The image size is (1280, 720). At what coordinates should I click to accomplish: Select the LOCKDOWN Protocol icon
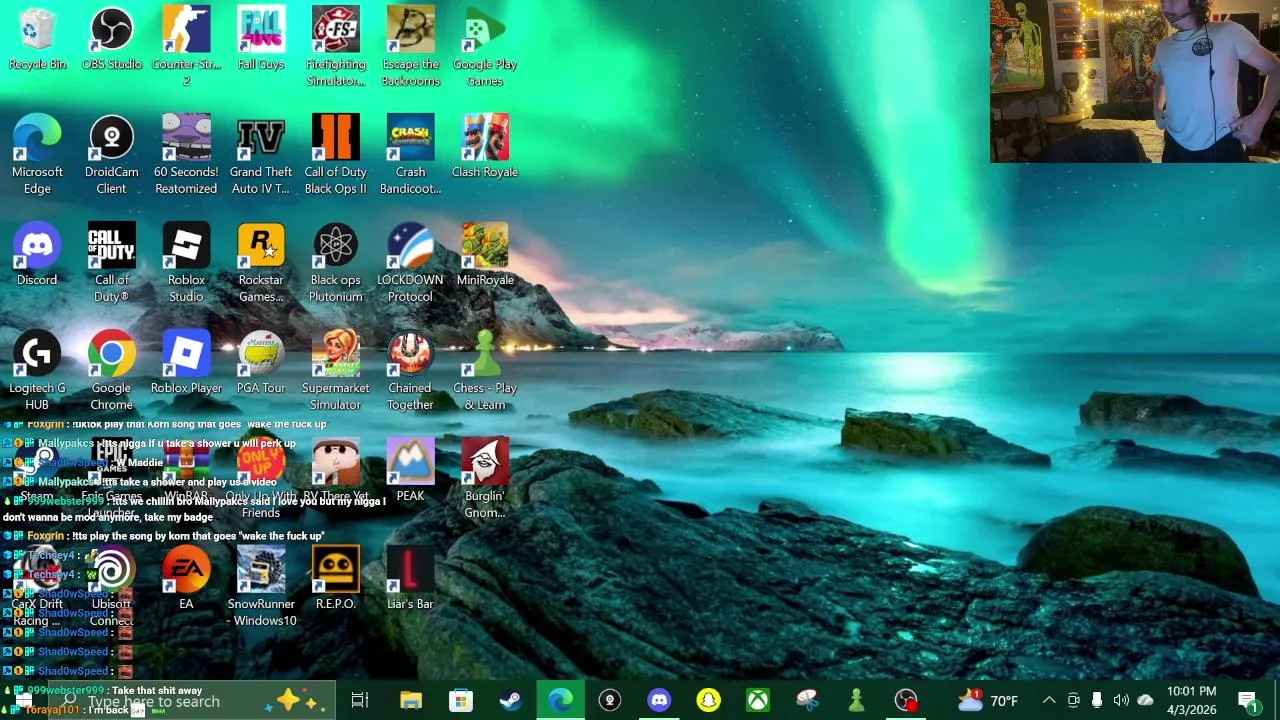[x=410, y=263]
